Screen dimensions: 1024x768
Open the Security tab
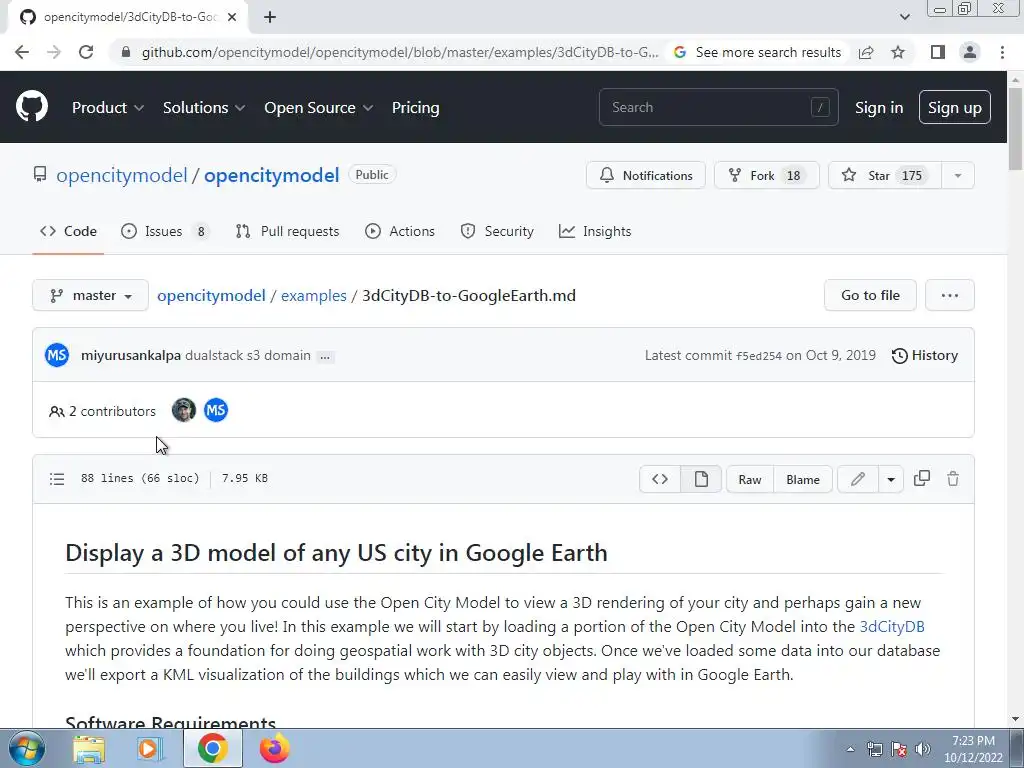click(497, 231)
